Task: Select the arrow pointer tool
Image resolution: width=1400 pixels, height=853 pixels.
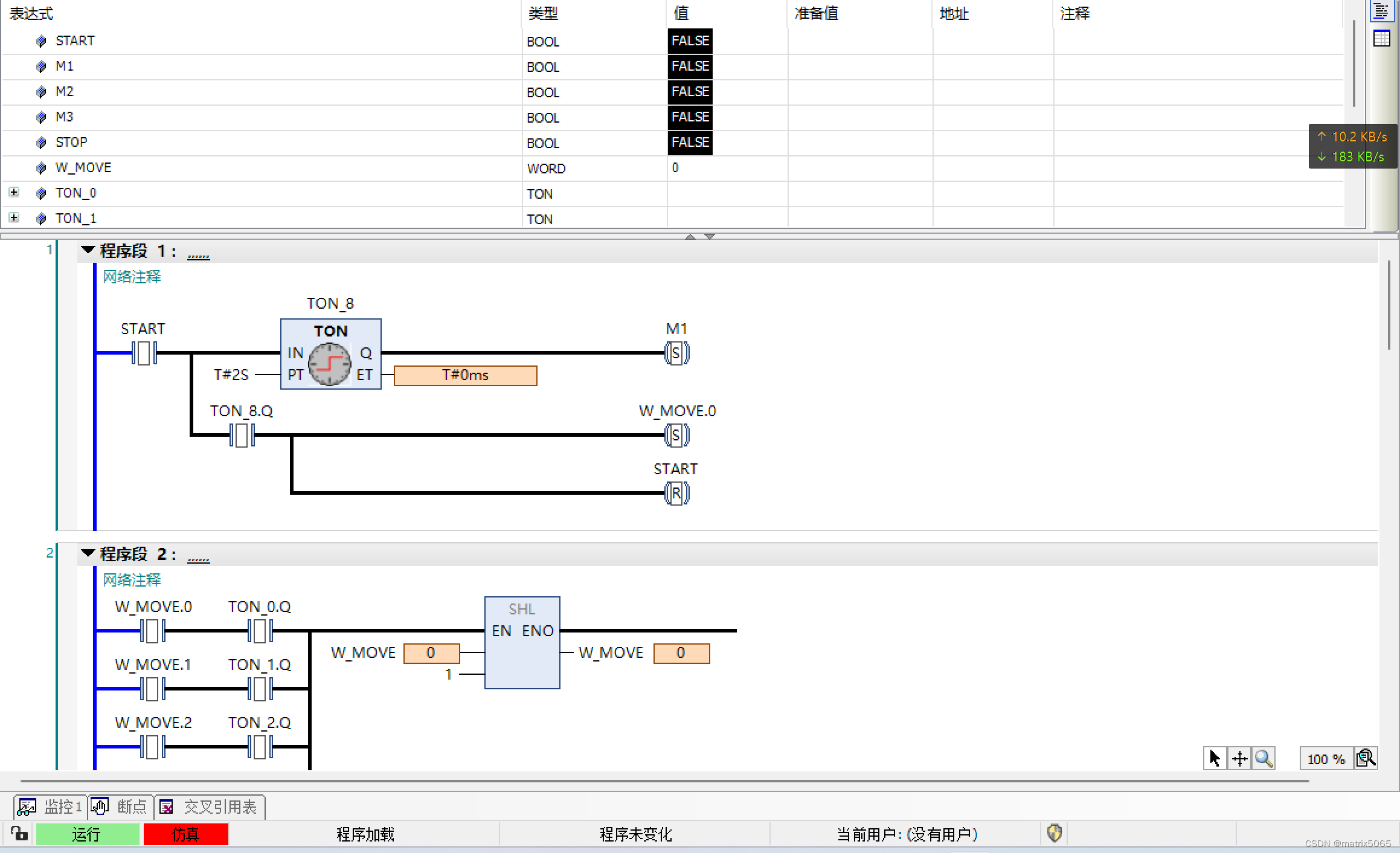Action: pyautogui.click(x=1215, y=758)
